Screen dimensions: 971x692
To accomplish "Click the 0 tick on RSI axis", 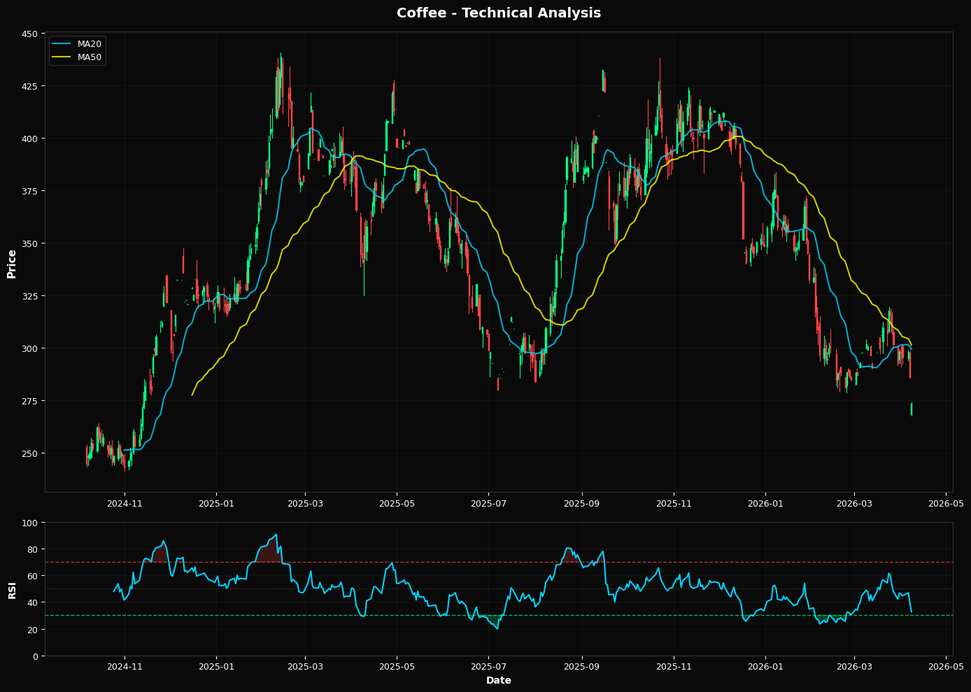I will [x=35, y=656].
